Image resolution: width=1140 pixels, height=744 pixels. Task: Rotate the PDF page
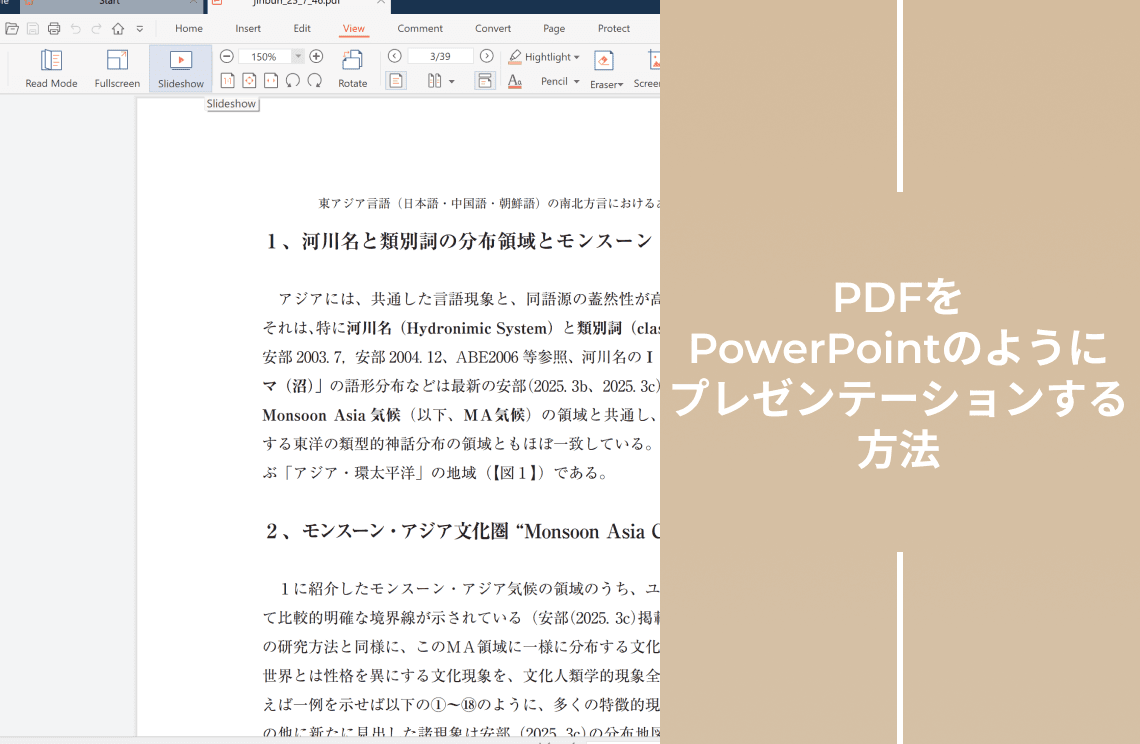point(352,66)
